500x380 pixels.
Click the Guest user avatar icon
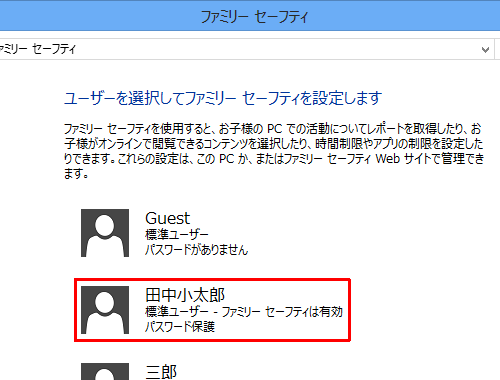(x=105, y=233)
